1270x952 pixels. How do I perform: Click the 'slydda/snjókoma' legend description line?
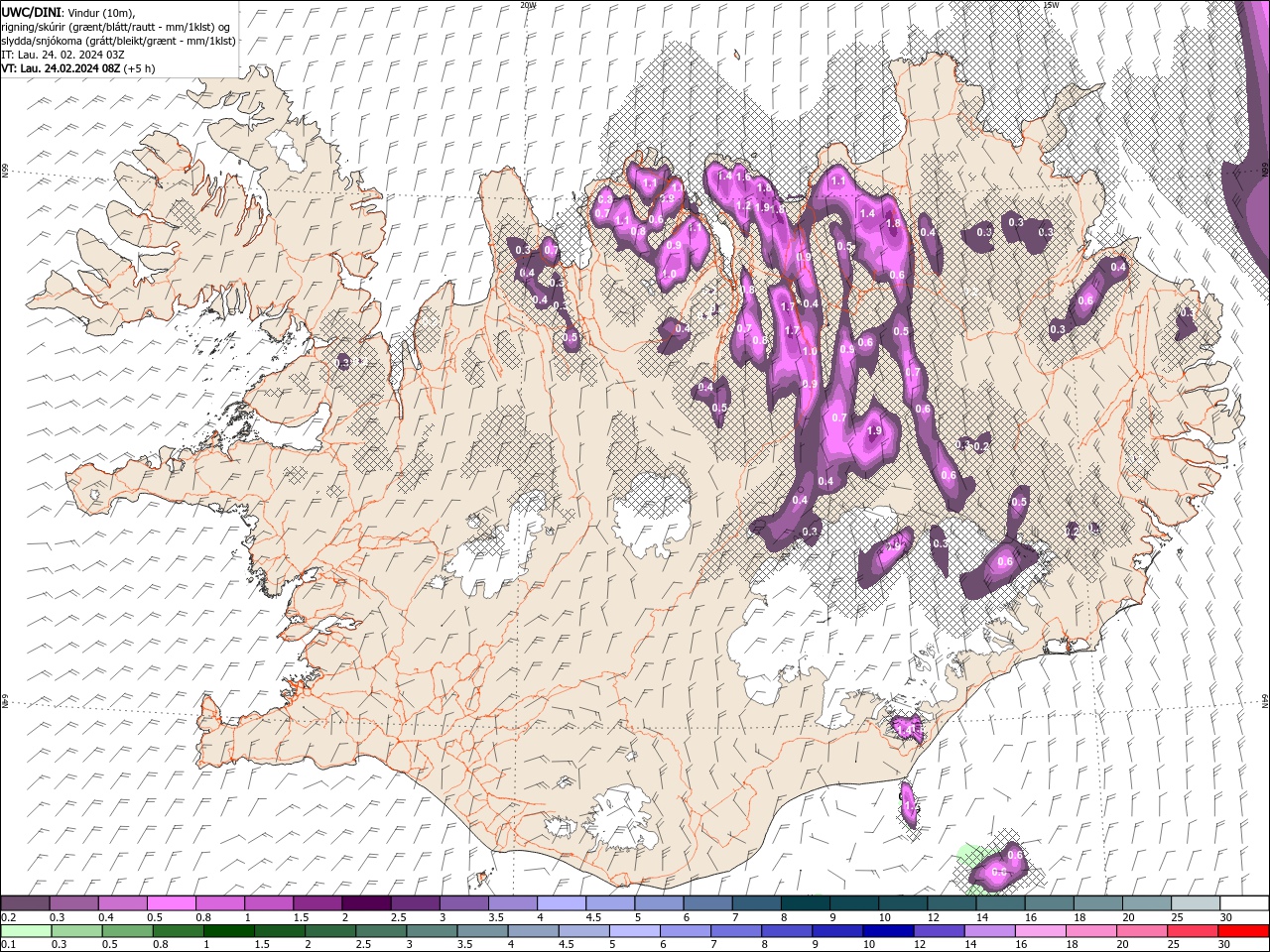click(119, 41)
